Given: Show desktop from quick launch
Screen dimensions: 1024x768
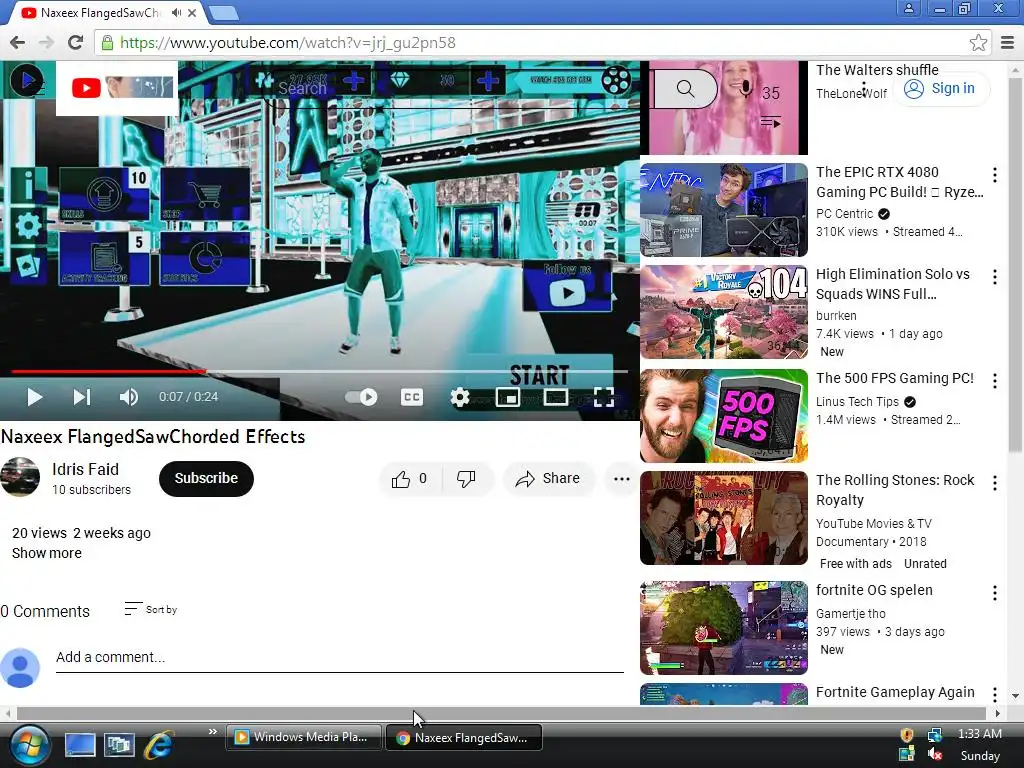Looking at the screenshot, I should coord(80,744).
